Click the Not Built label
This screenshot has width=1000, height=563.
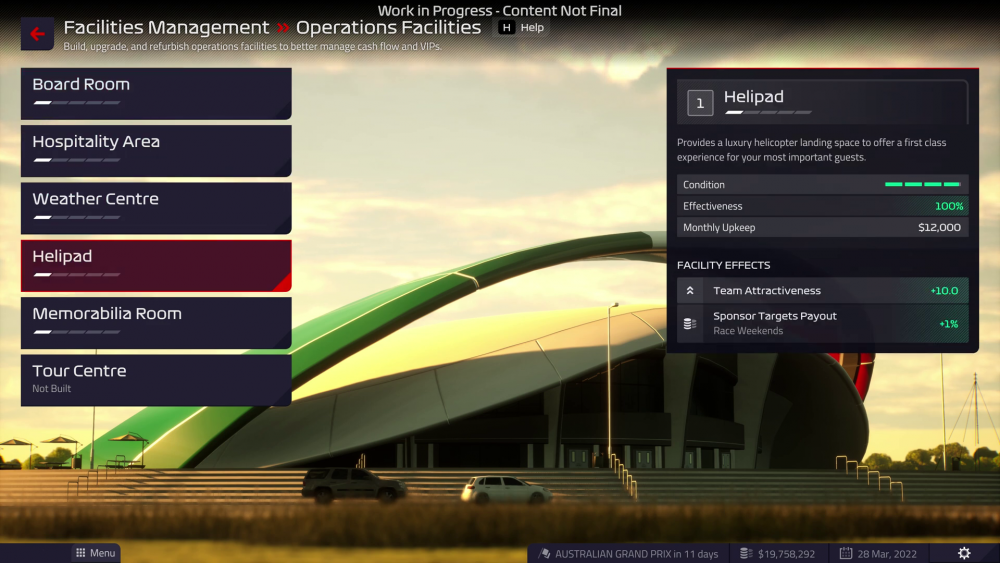point(52,388)
